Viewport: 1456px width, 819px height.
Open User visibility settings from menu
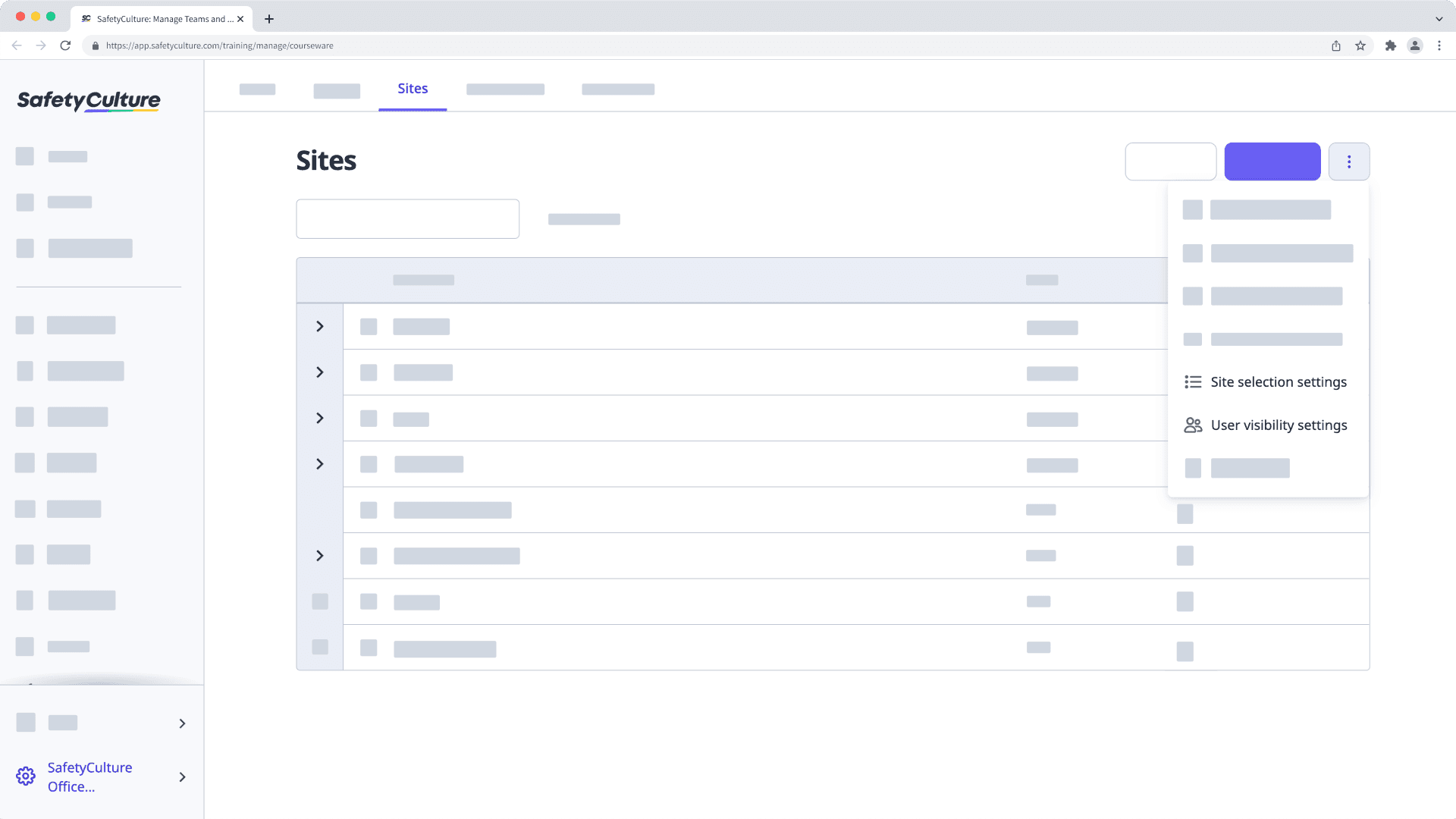pos(1279,425)
